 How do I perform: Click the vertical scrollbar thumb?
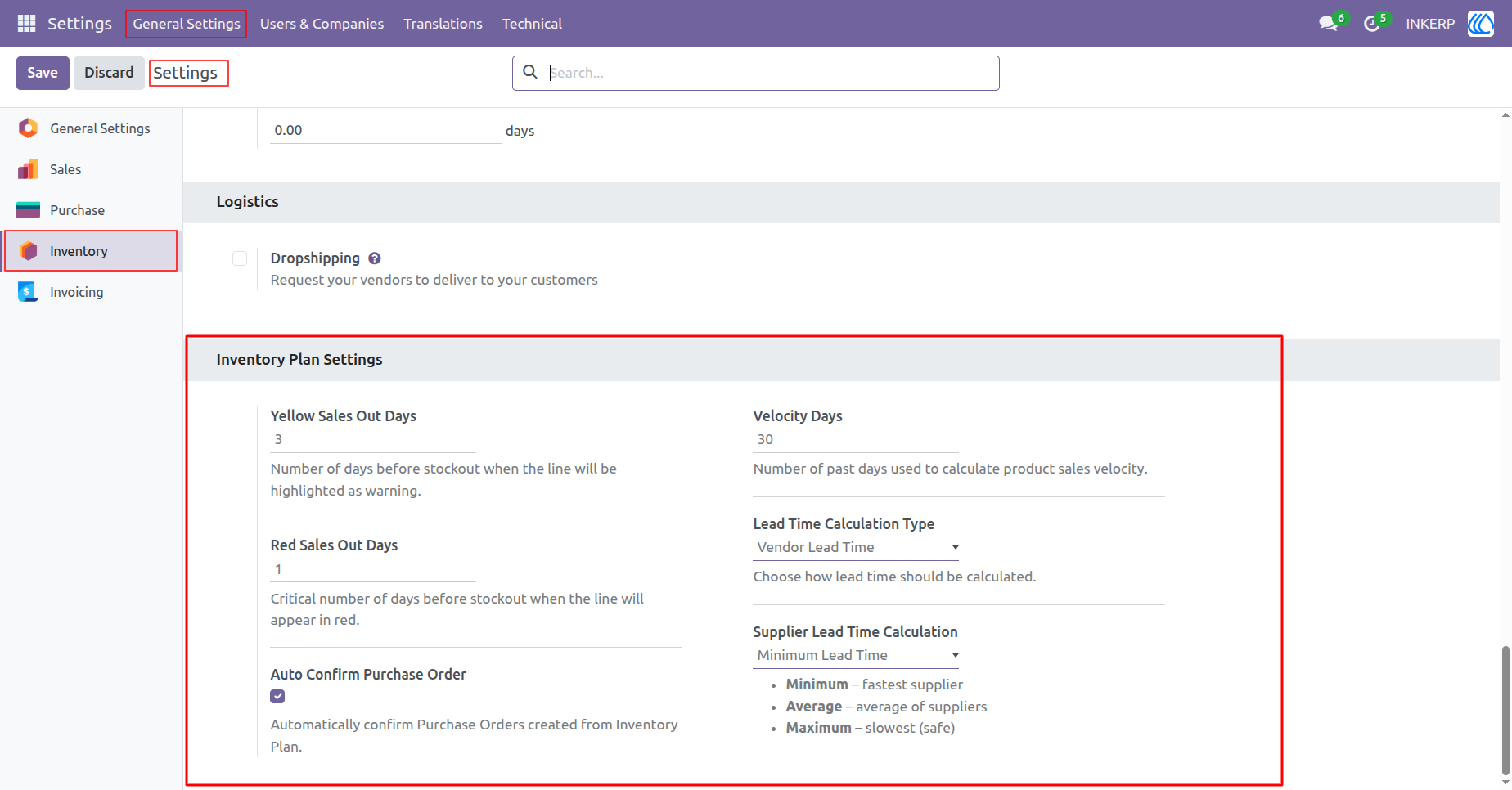(x=1505, y=709)
